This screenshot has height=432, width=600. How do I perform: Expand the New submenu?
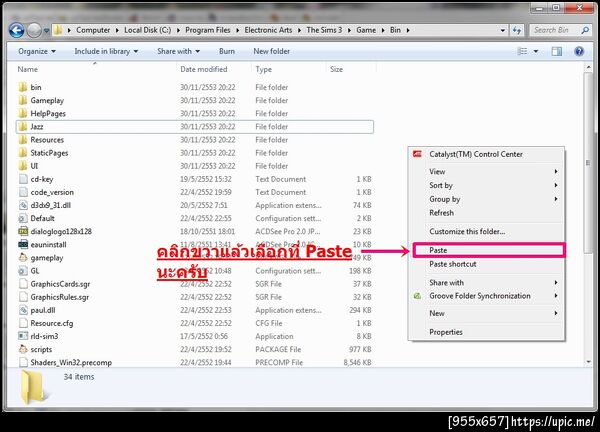[x=487, y=313]
